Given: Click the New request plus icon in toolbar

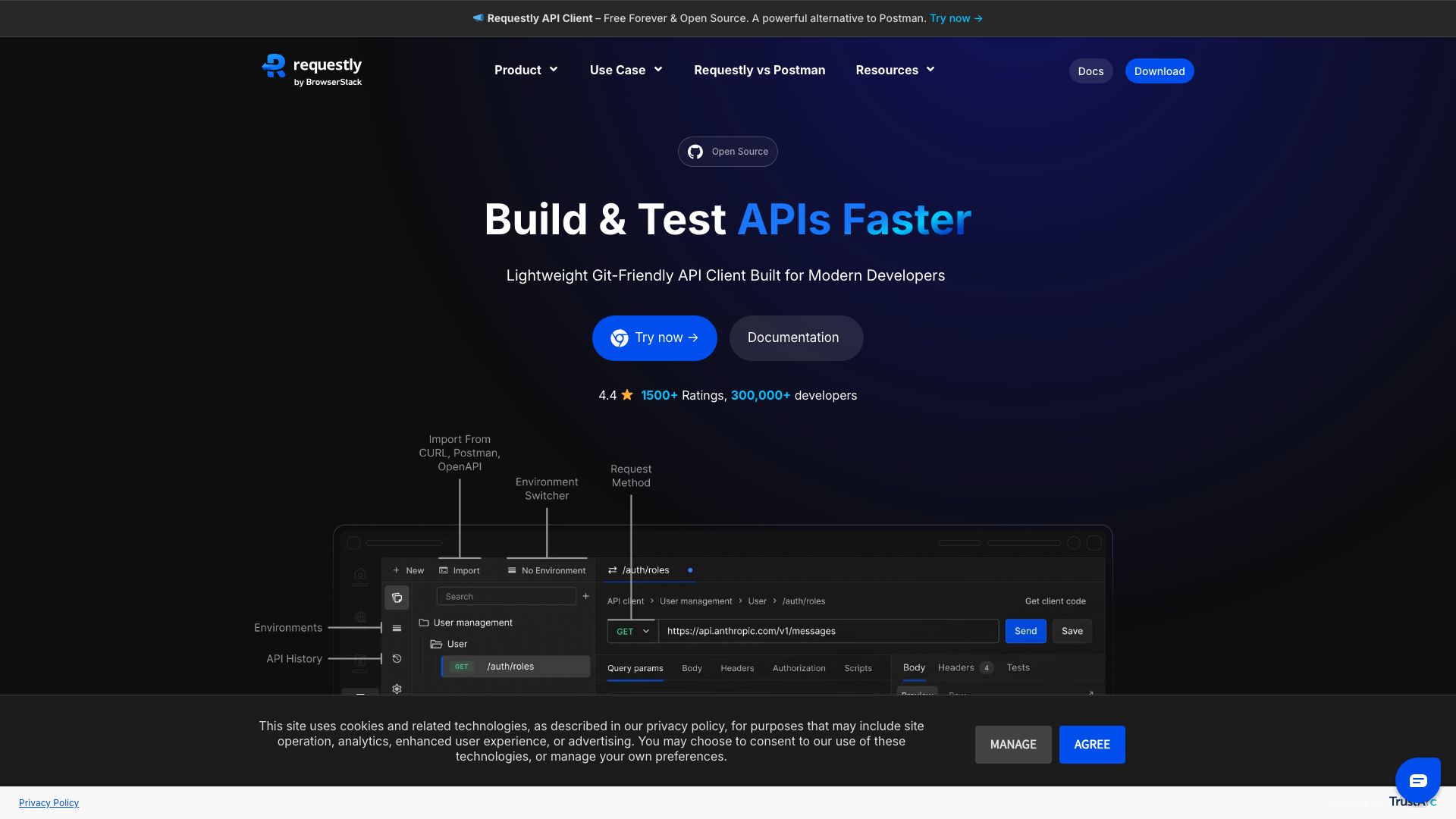Looking at the screenshot, I should (395, 570).
